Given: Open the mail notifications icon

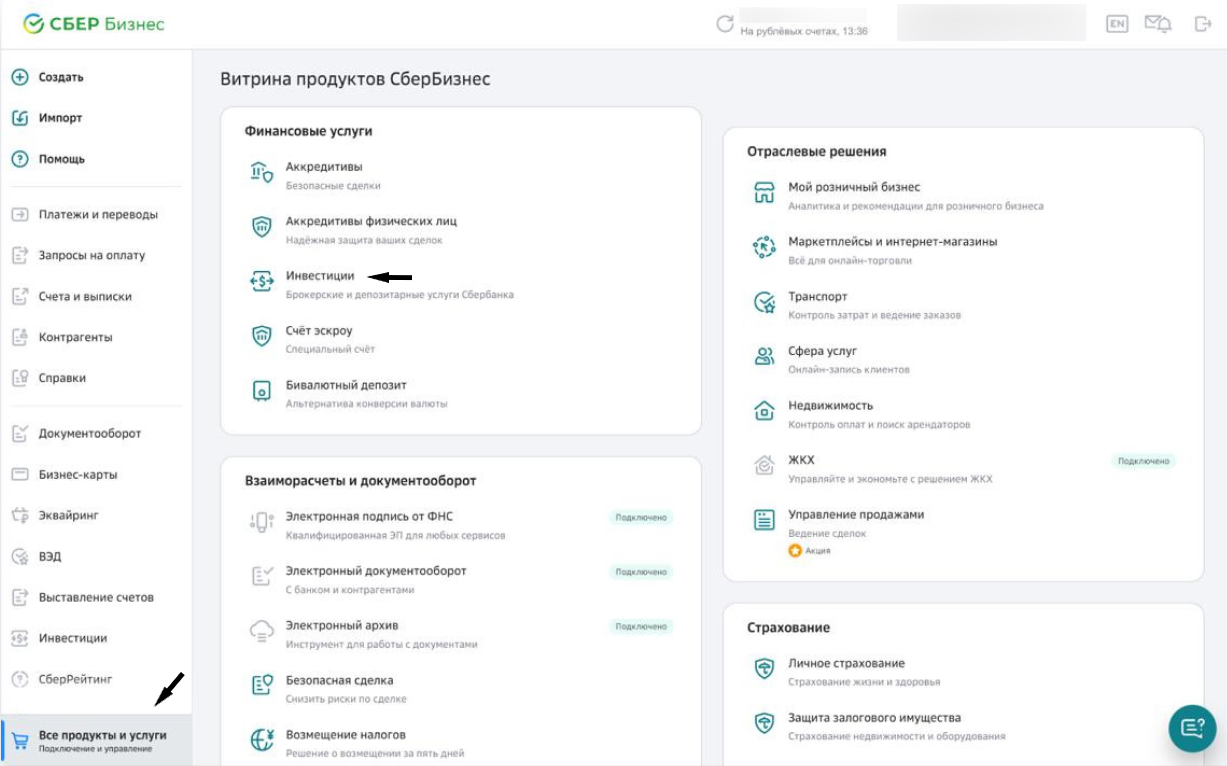Looking at the screenshot, I should pos(1158,24).
